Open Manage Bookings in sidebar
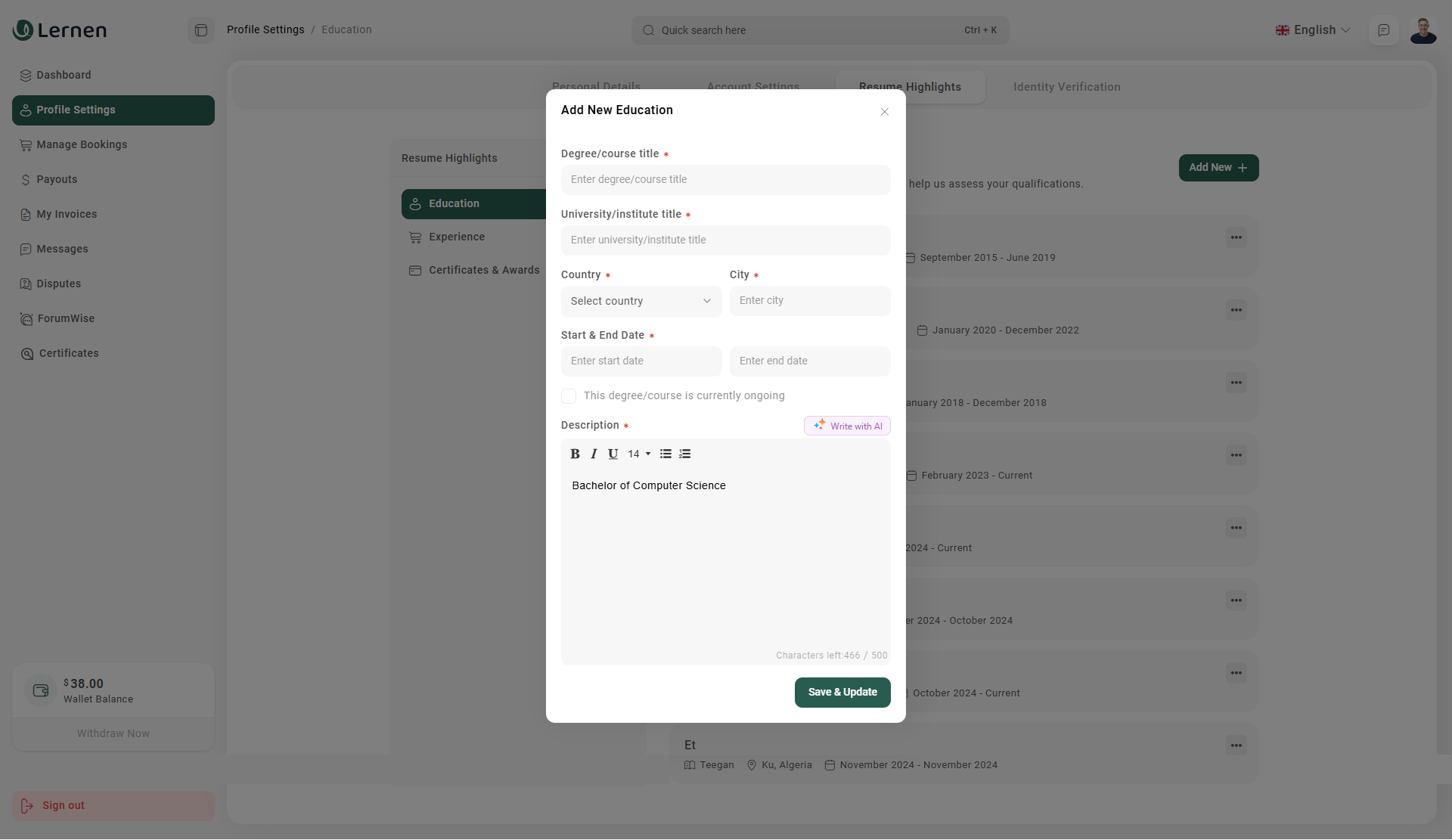The image size is (1452, 840). coord(82,144)
